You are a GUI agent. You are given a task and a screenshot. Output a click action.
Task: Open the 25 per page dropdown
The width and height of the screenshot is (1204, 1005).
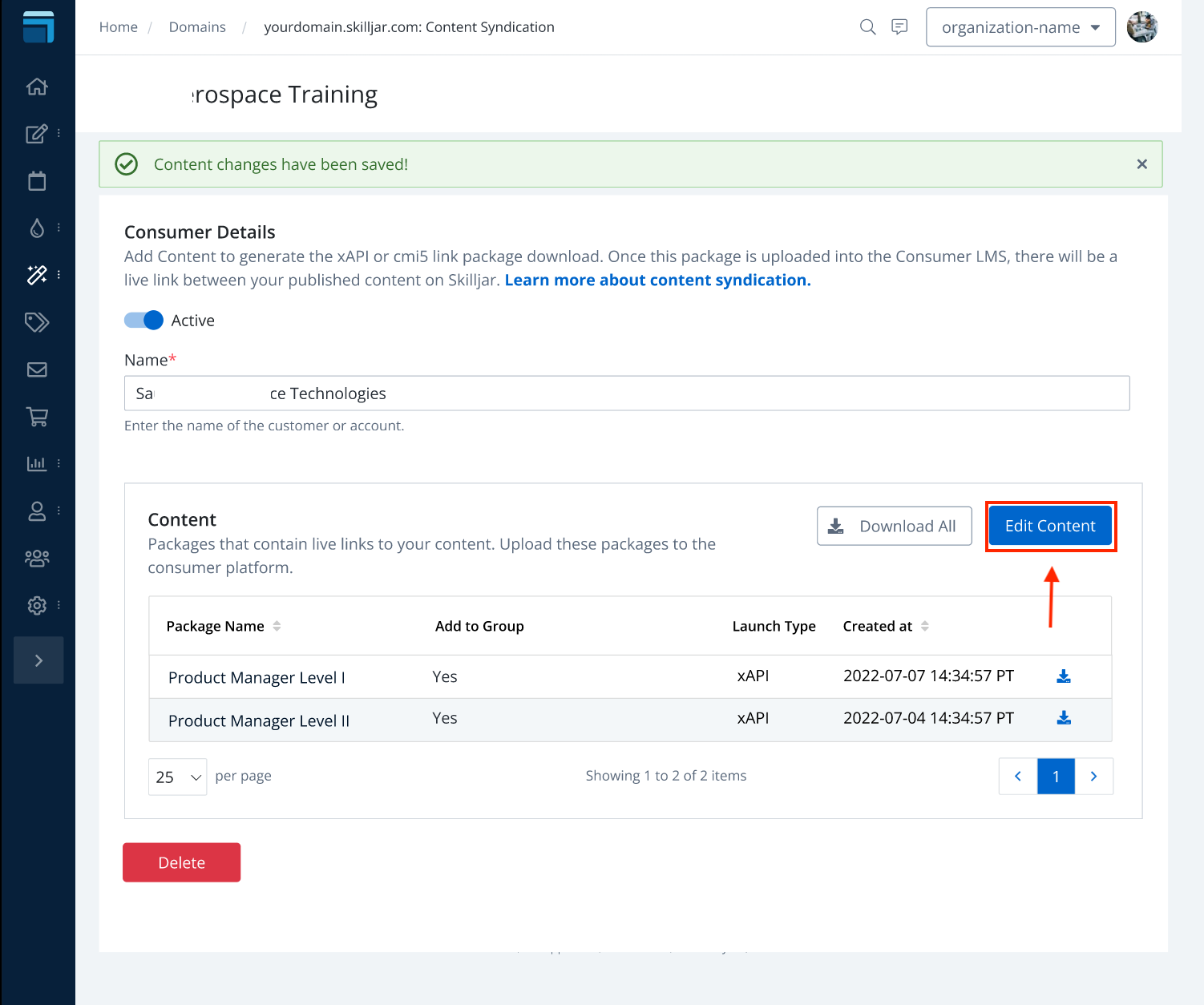(x=178, y=777)
